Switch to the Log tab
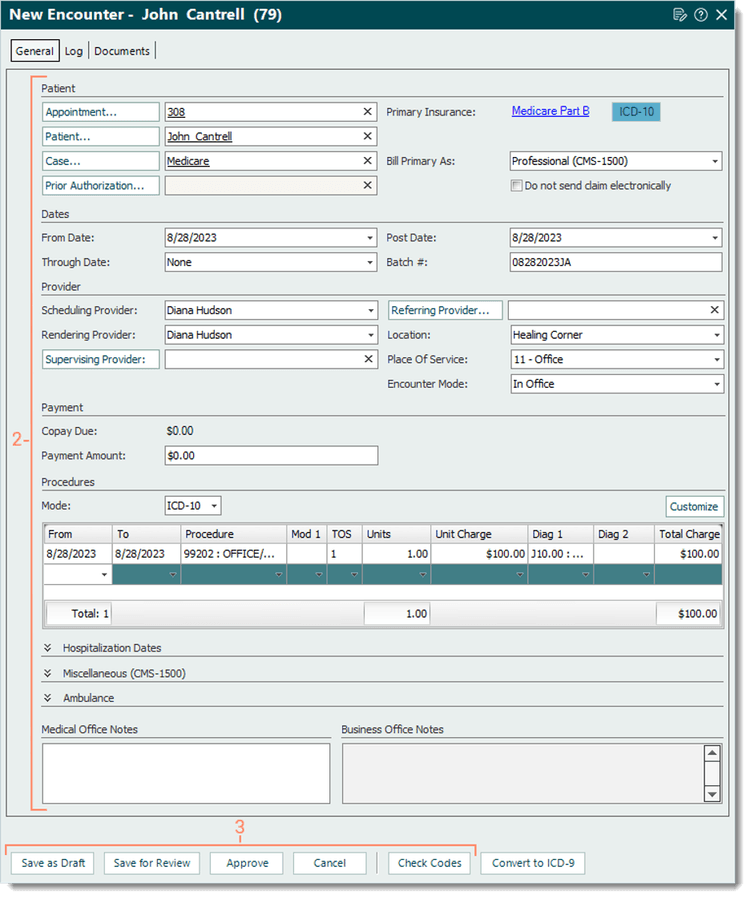This screenshot has height=899, width=750. pos(74,51)
